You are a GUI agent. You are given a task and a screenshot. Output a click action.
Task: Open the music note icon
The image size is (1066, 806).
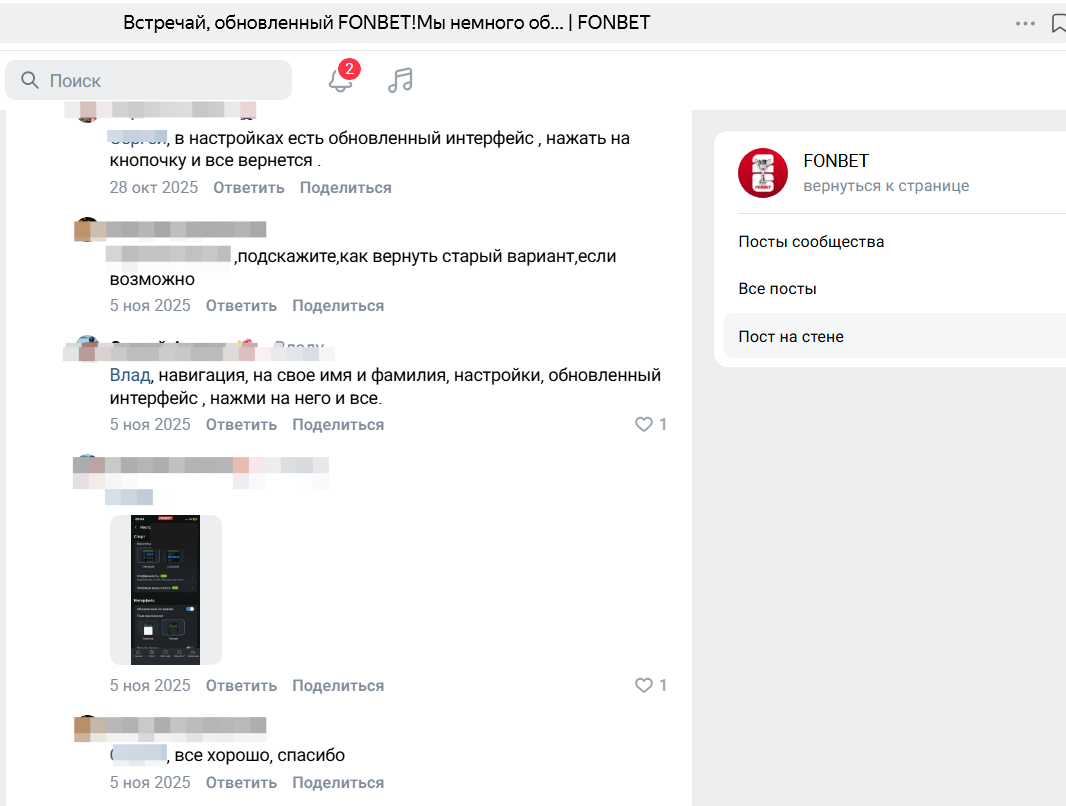tap(400, 80)
